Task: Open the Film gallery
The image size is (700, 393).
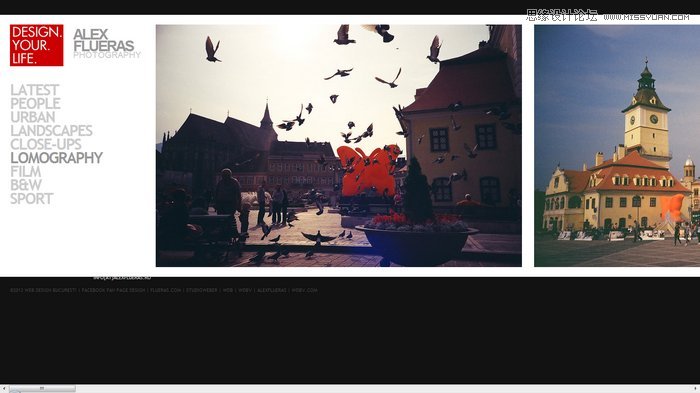Action: 25,171
